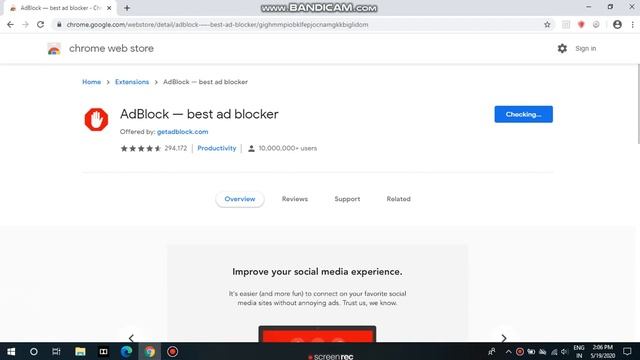The width and height of the screenshot is (640, 360).
Task: Open File Explorer from taskbar
Action: point(80,351)
